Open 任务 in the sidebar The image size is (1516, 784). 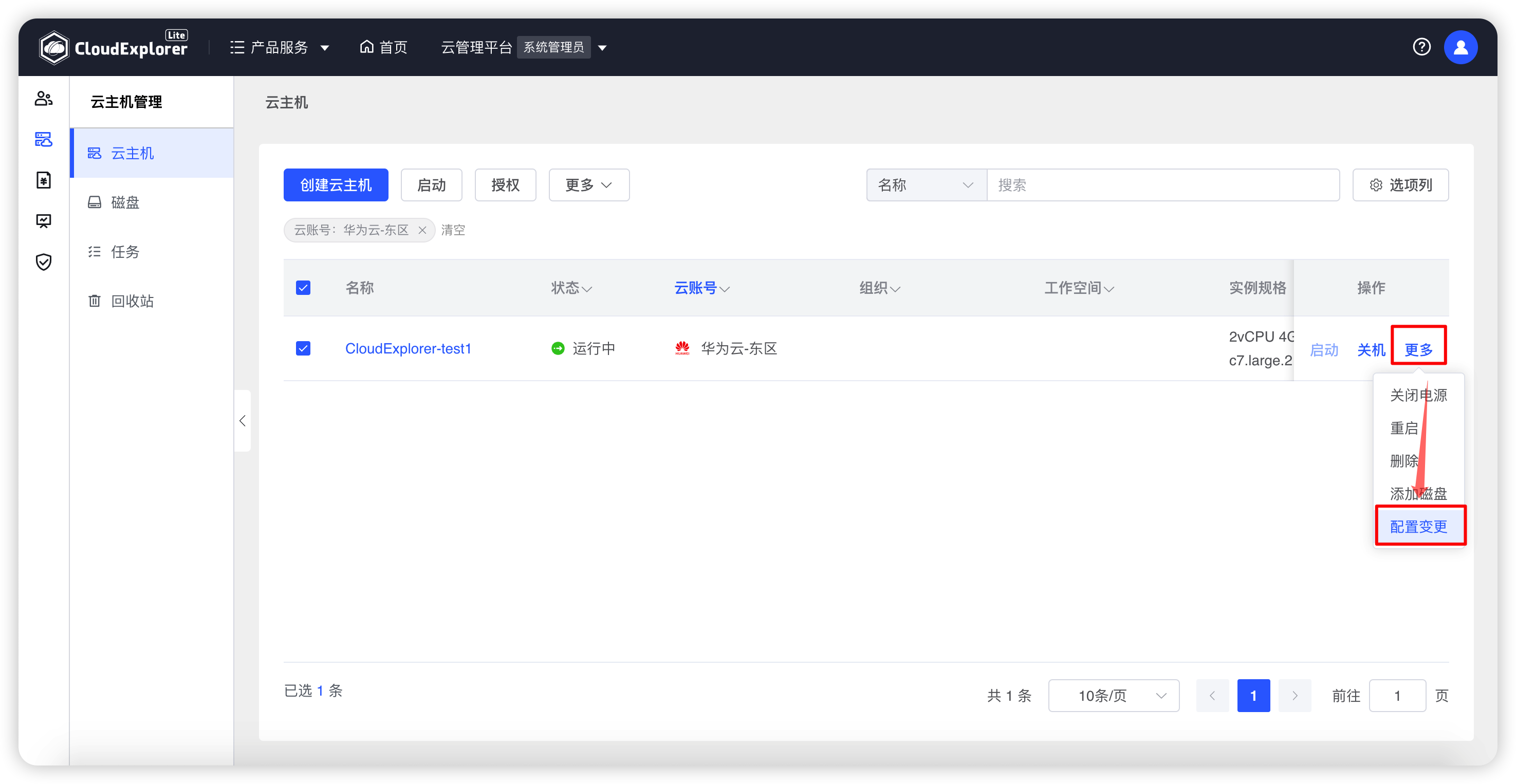(152, 252)
